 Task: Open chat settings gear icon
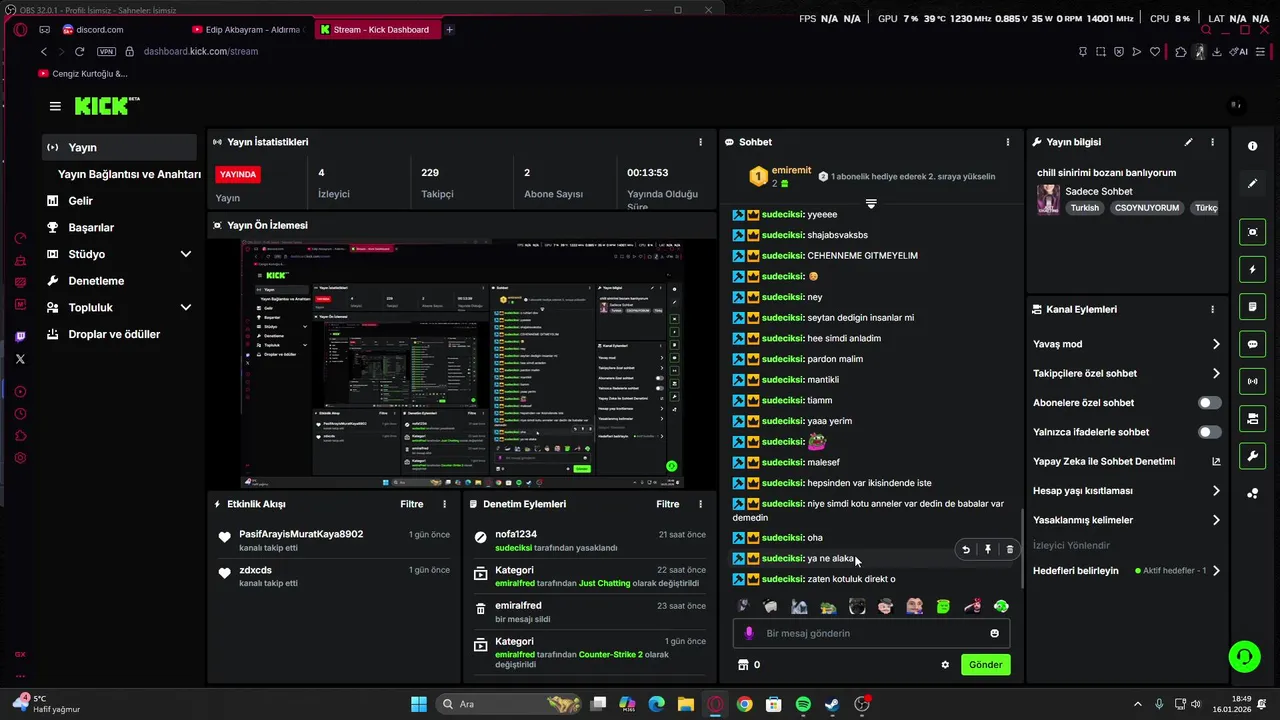pyautogui.click(x=945, y=665)
